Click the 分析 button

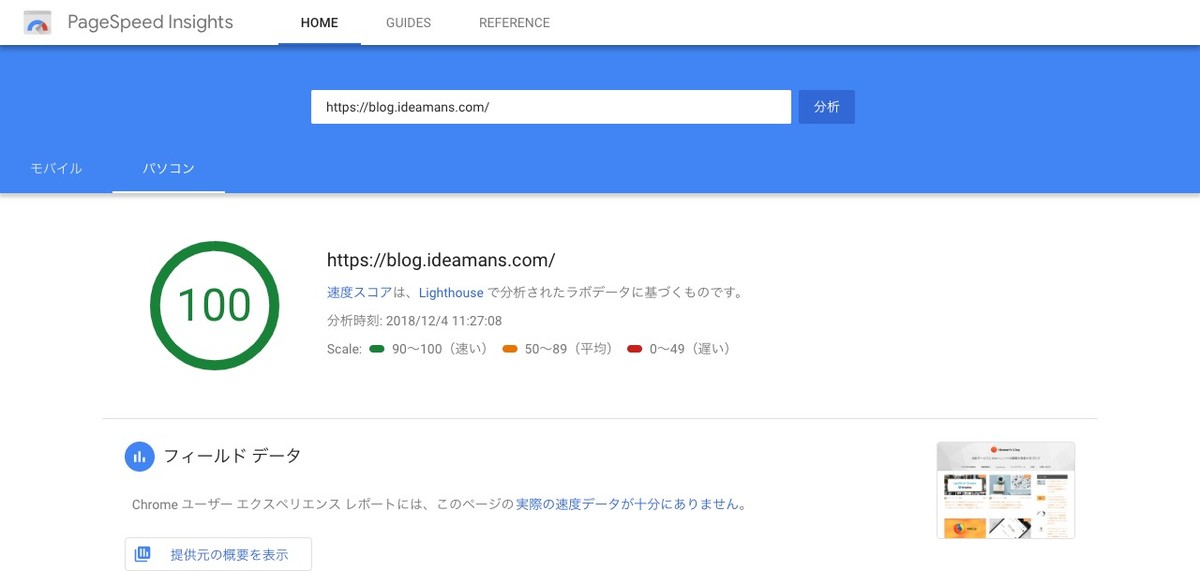826,107
